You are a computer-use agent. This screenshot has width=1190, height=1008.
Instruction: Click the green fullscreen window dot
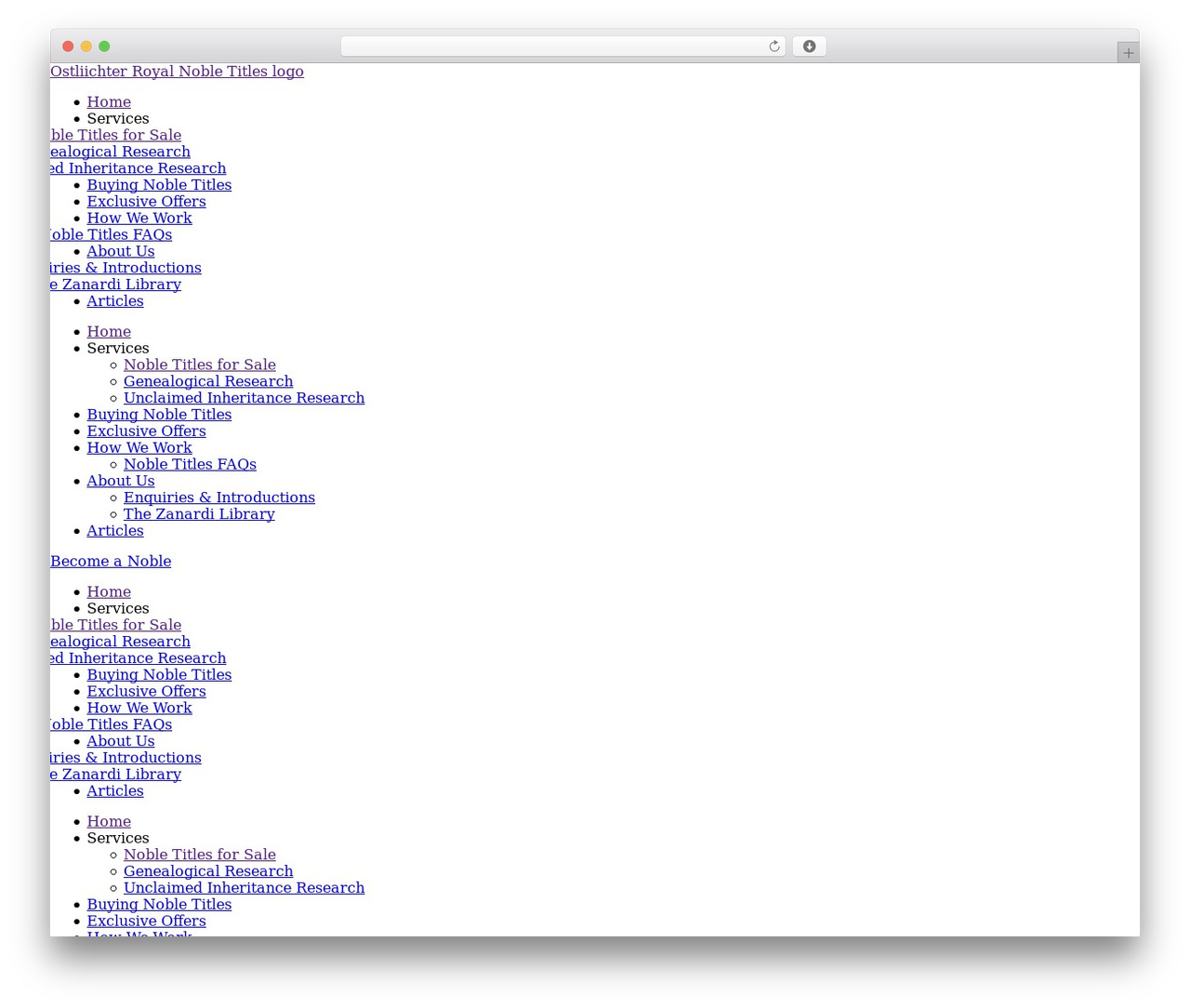click(104, 46)
